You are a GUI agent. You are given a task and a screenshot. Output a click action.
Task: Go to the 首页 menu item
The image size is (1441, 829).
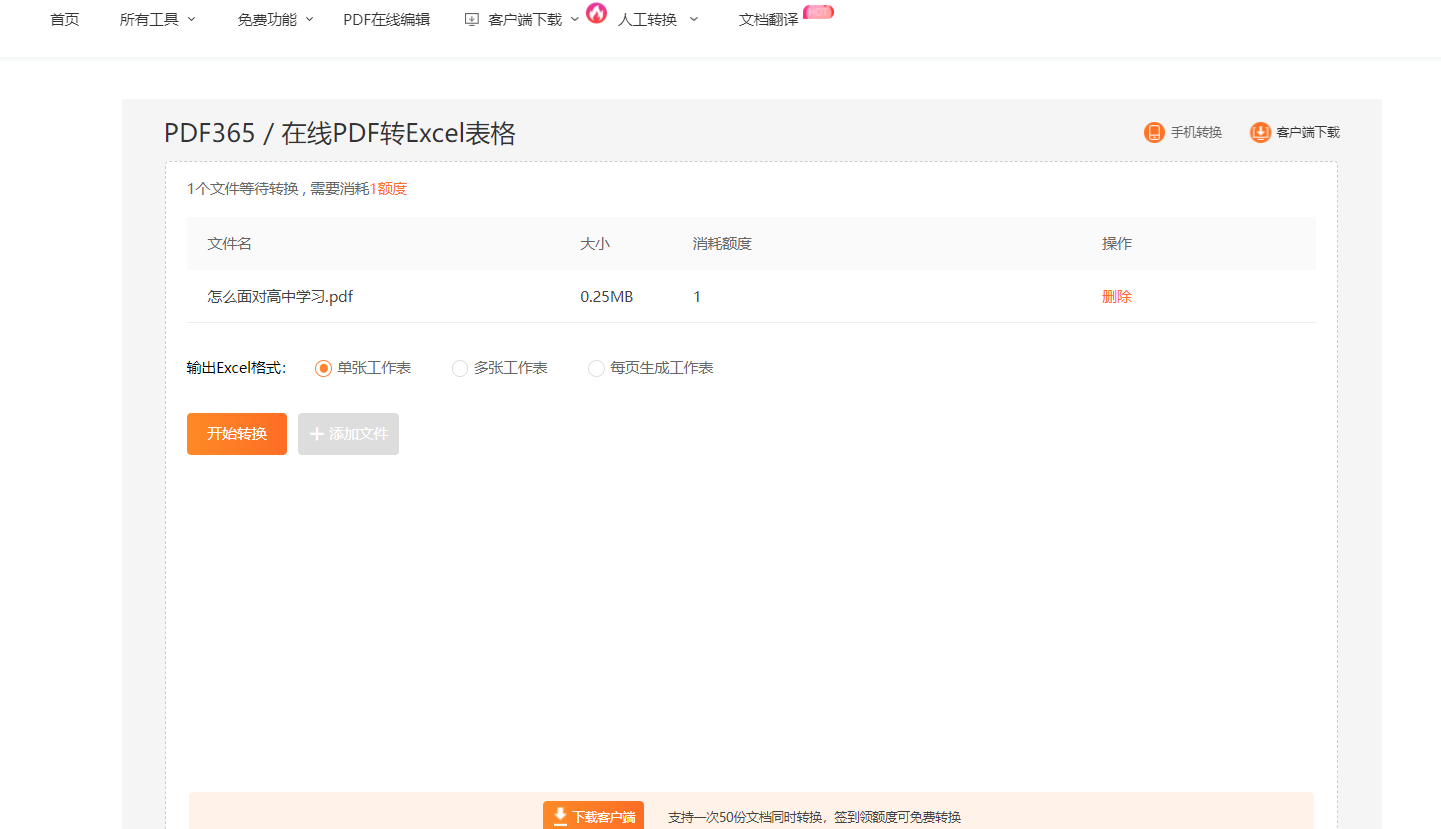pyautogui.click(x=65, y=19)
